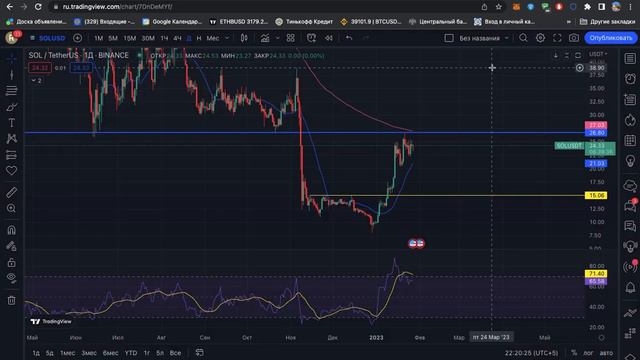Image resolution: width=640 pixels, height=360 pixels.
Task: Select the 30M timeframe
Action: (x=148, y=38)
